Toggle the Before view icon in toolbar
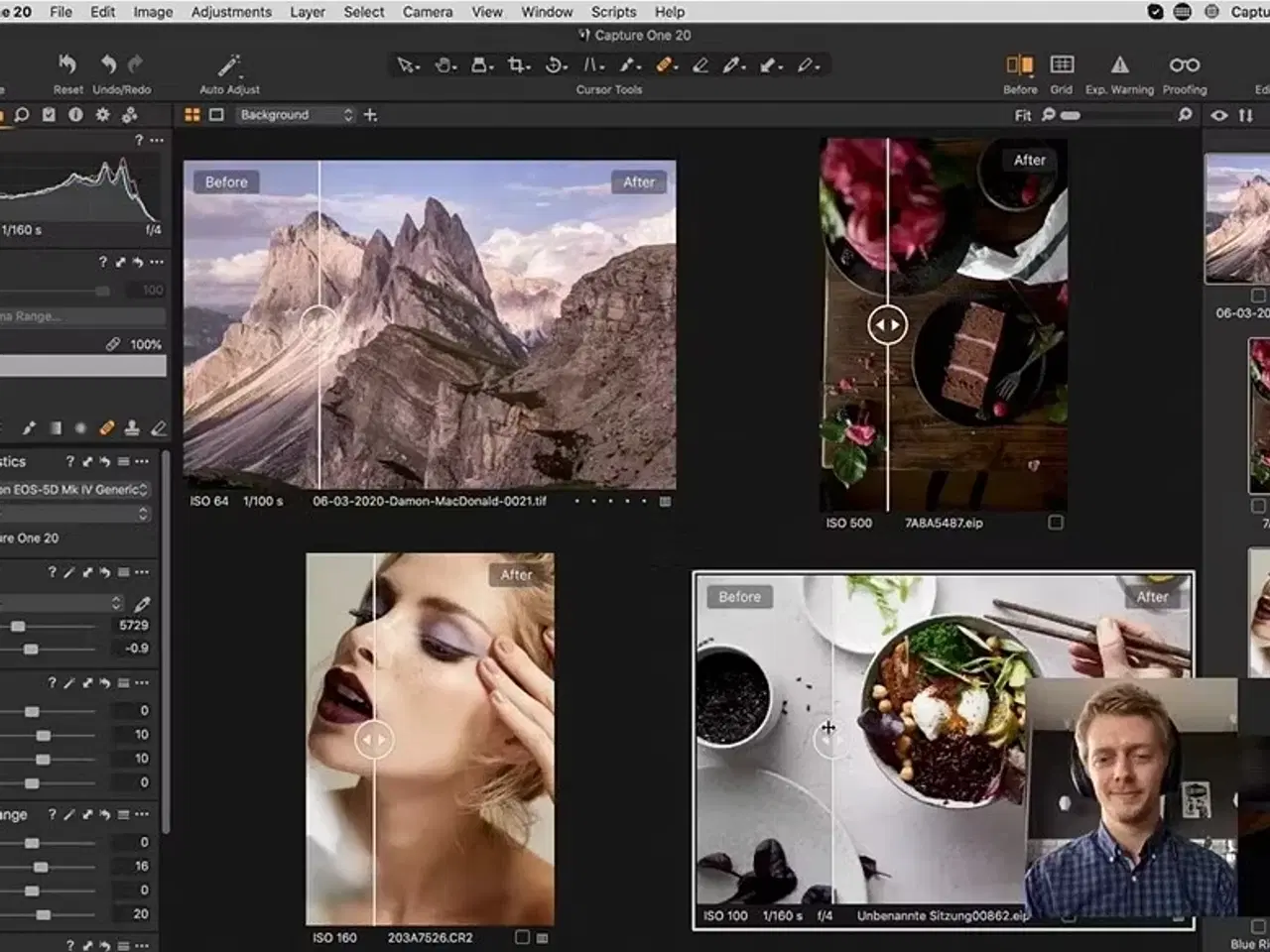Image resolution: width=1270 pixels, height=952 pixels. [1020, 65]
